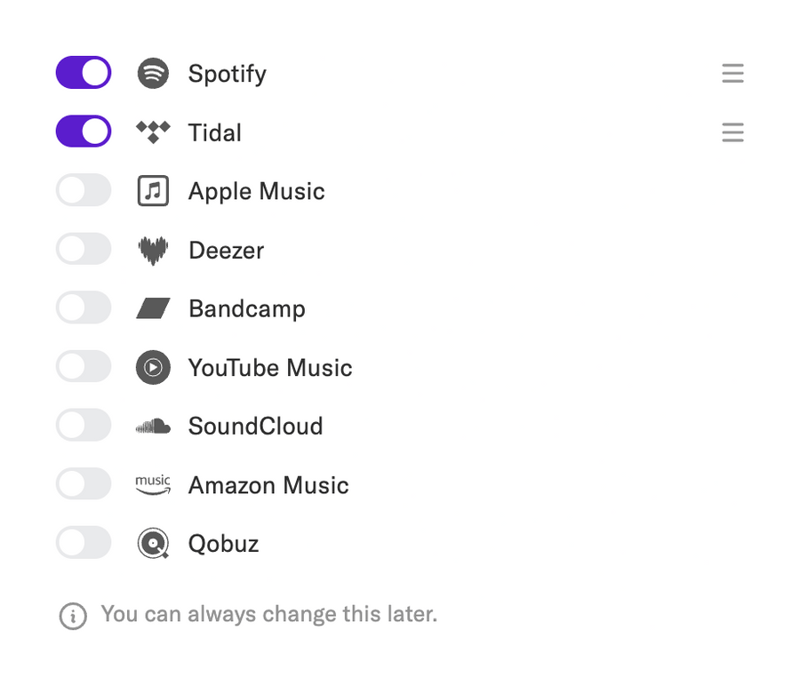Enable Apple Music
This screenshot has height=686, width=800.
83,190
